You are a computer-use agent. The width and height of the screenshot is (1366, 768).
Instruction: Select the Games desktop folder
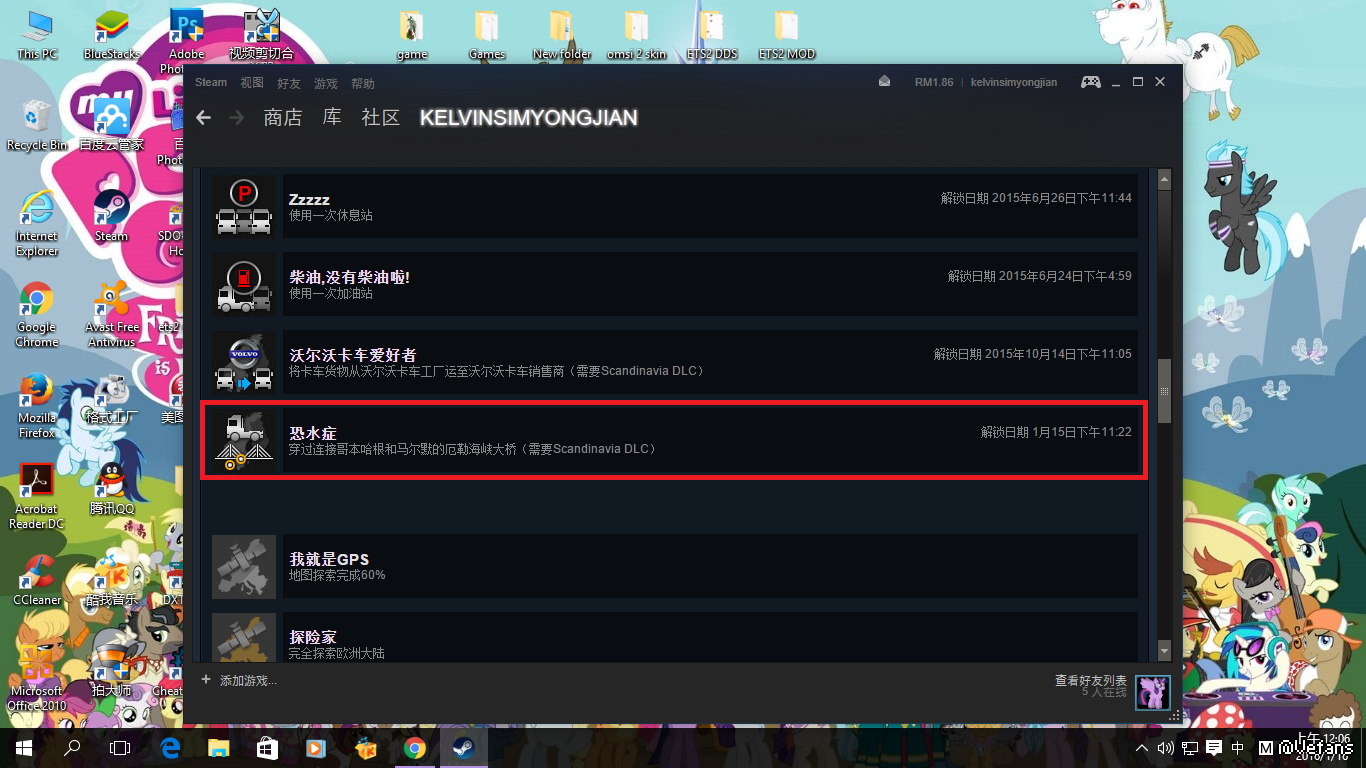click(487, 35)
